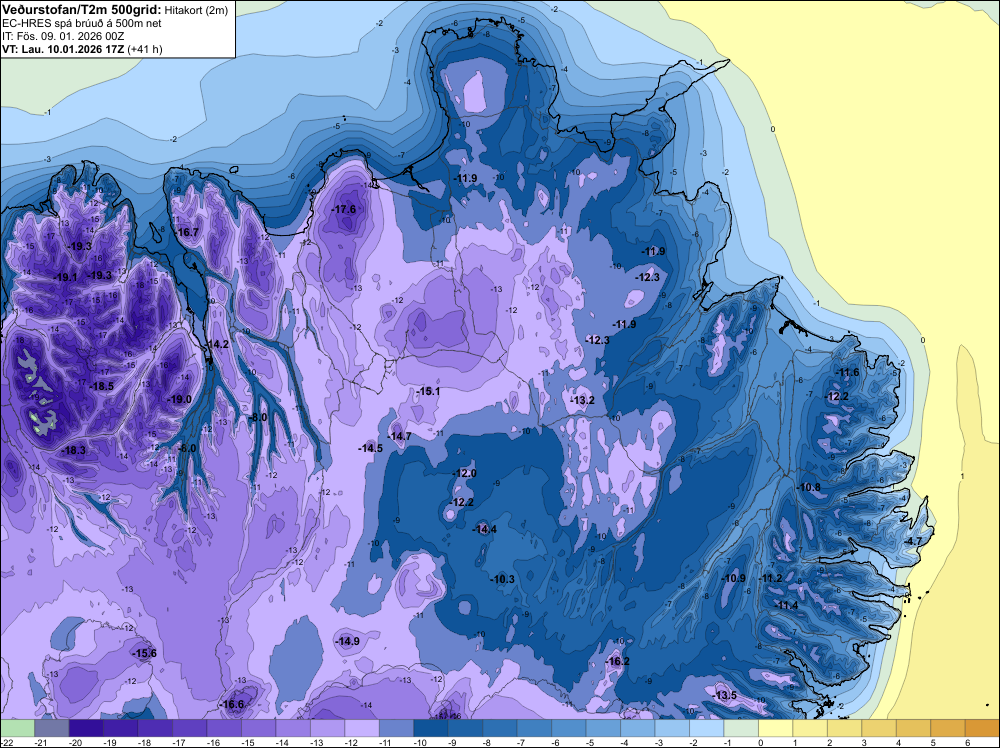This screenshot has height=748, width=1000.
Task: Click the temperature value -18.5
Action: point(102,386)
